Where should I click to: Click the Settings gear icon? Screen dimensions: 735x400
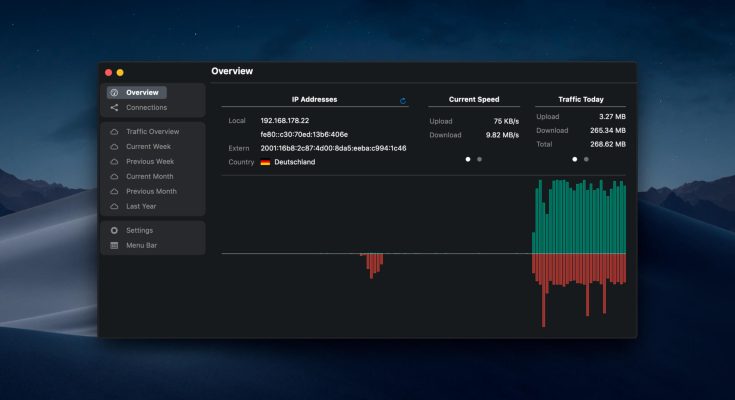[x=114, y=230]
